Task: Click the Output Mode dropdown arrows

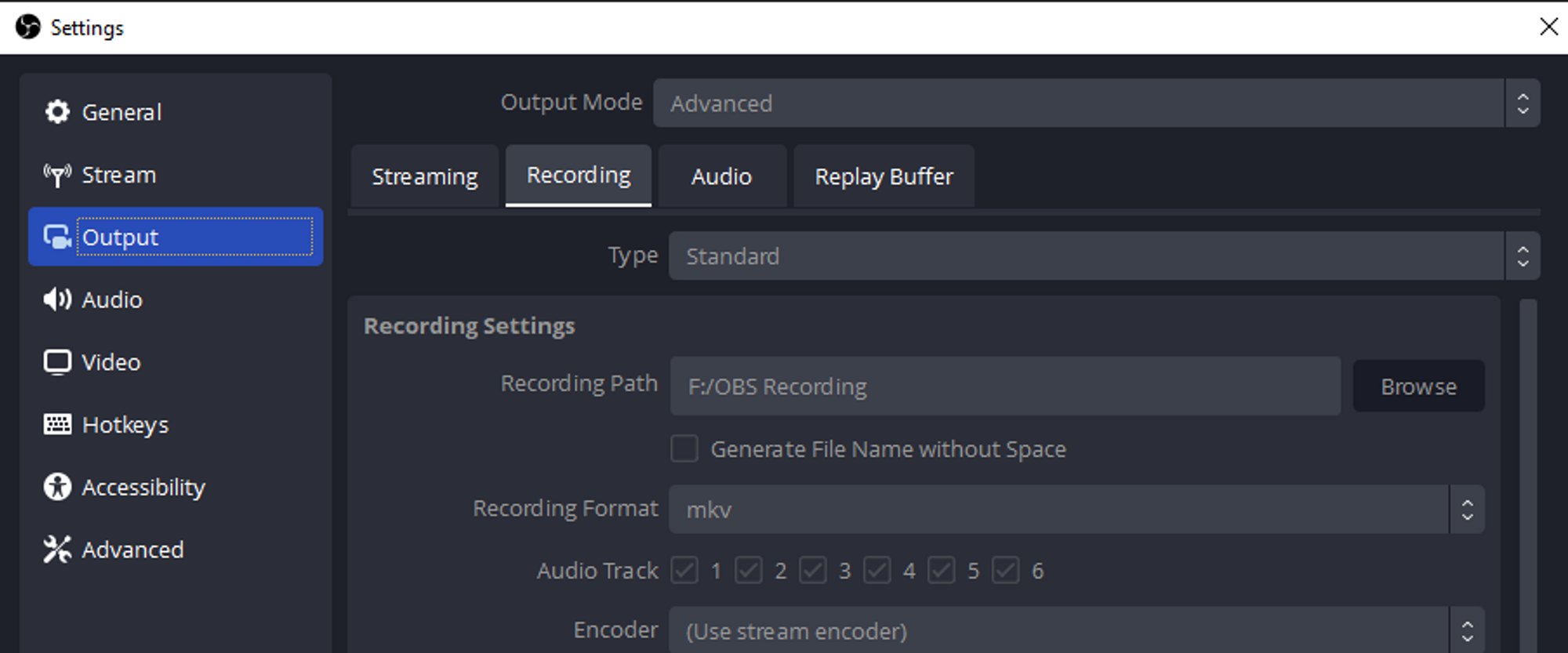Action: coord(1523,103)
